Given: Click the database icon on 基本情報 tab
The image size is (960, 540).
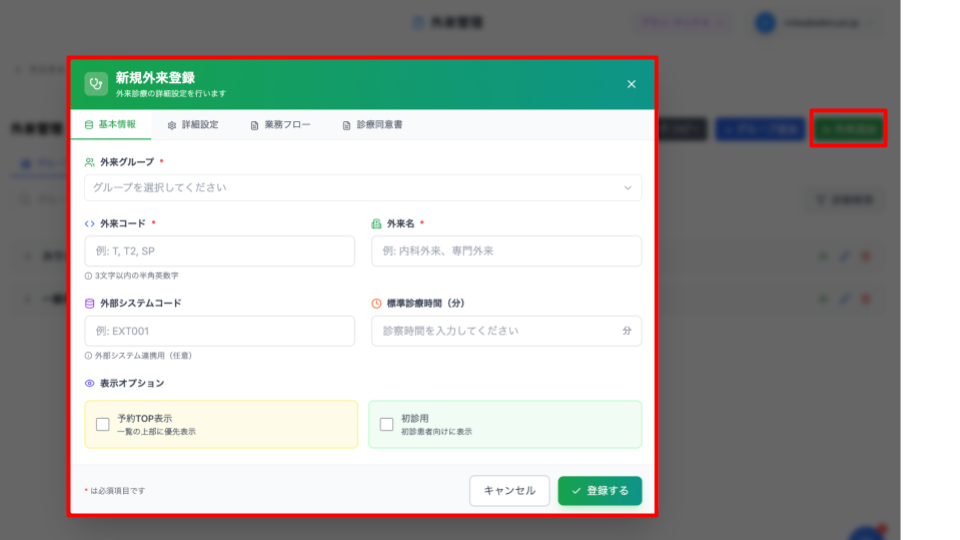Looking at the screenshot, I should (89, 125).
